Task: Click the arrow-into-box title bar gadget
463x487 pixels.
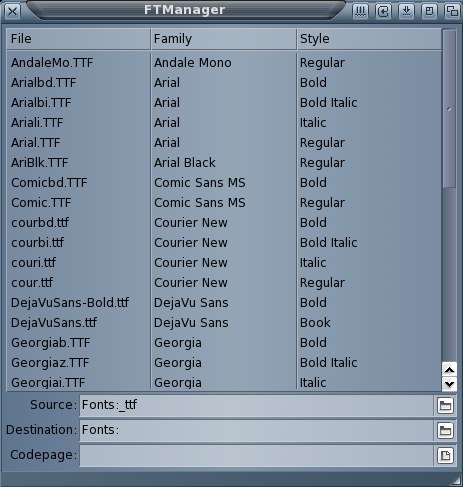Action: pos(383,11)
